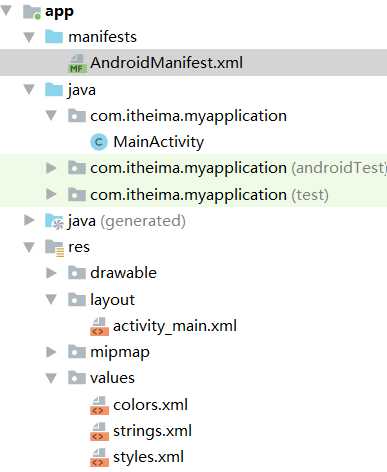This screenshot has width=387, height=472.
Task: Open colors.xml file name
Action: click(x=150, y=405)
